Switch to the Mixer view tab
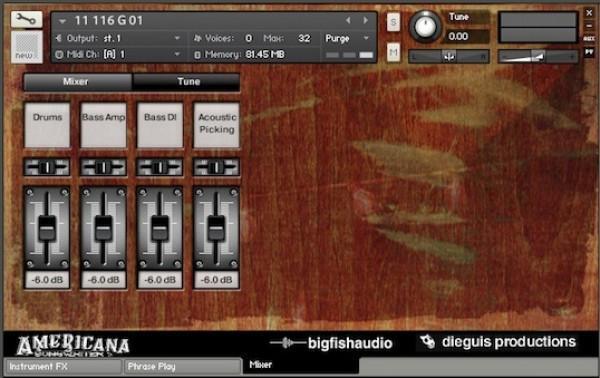This screenshot has width=600, height=378. point(78,82)
